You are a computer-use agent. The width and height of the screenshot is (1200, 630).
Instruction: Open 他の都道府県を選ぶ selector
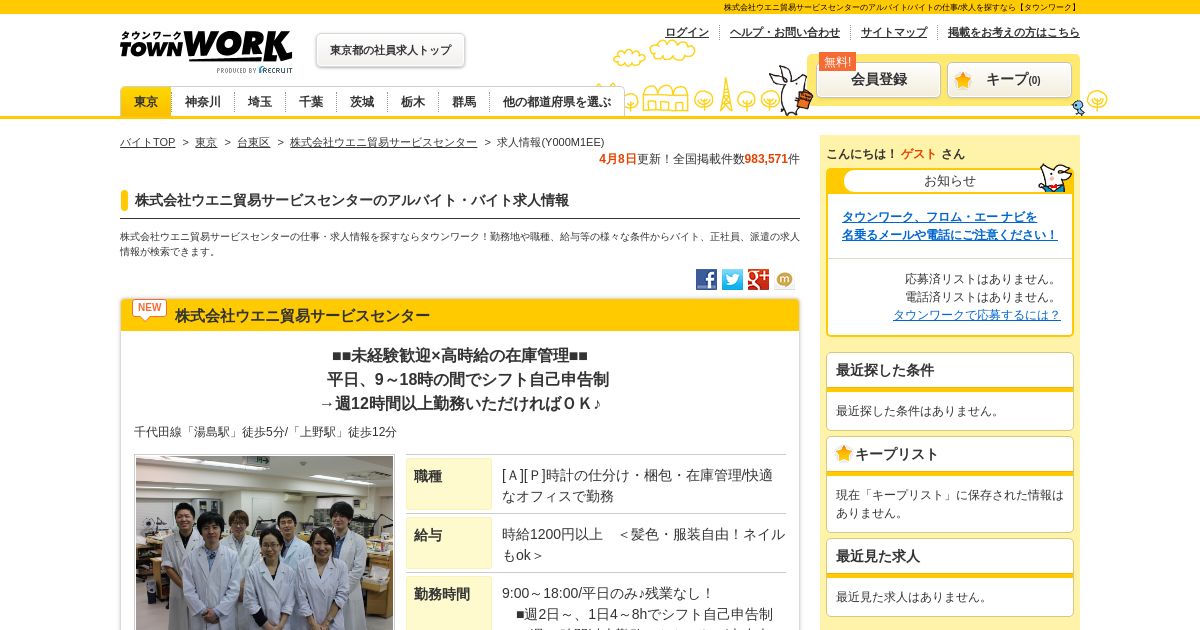pos(557,102)
